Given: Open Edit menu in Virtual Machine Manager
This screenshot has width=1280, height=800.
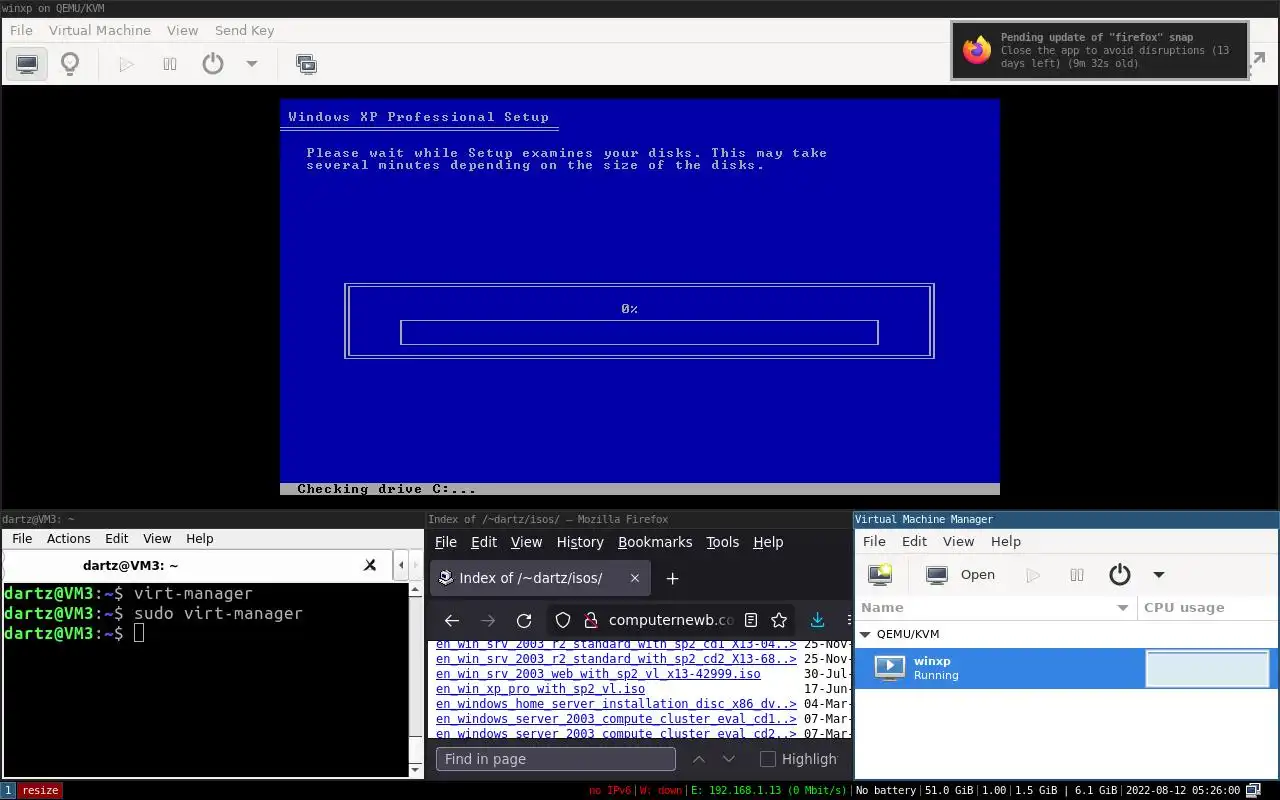Looking at the screenshot, I should 914,541.
